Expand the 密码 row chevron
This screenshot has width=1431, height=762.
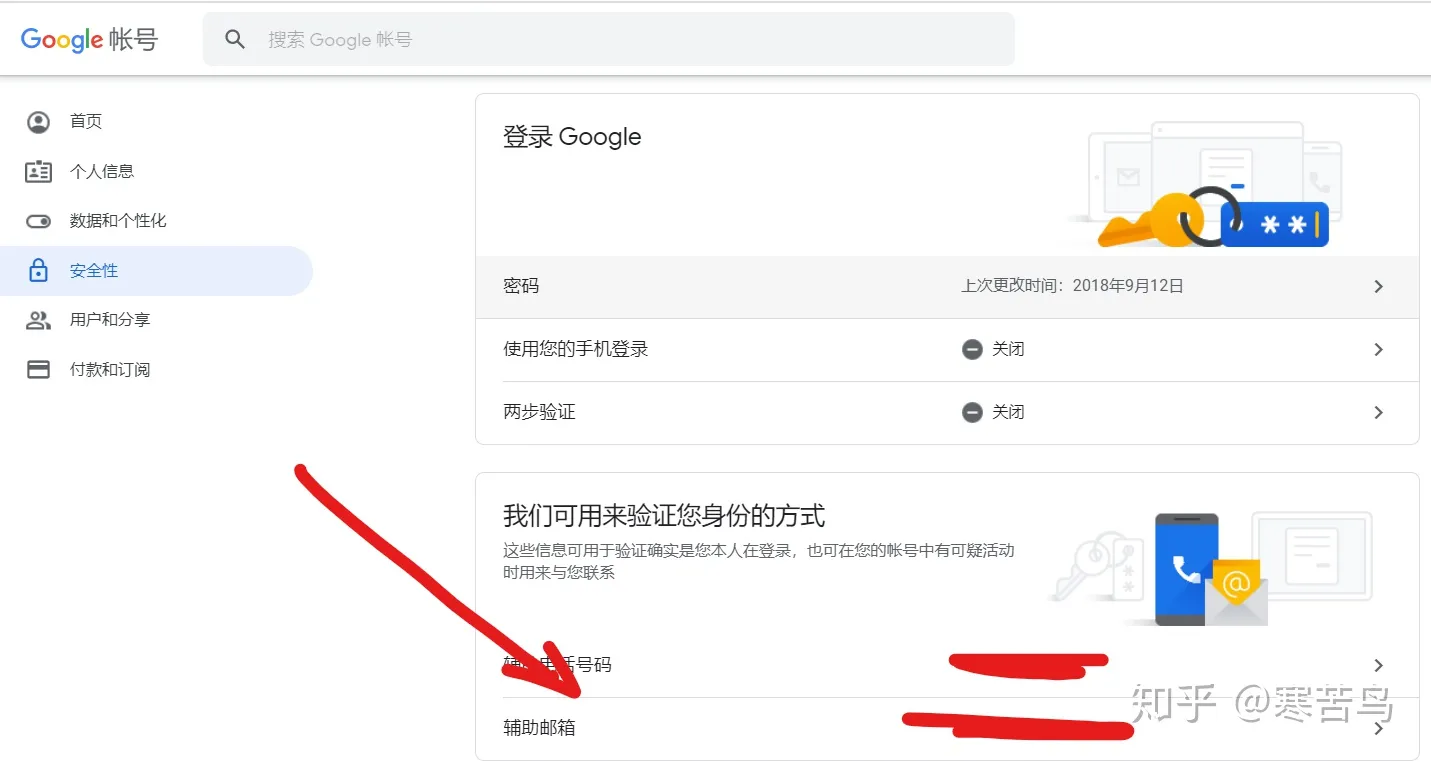1378,287
